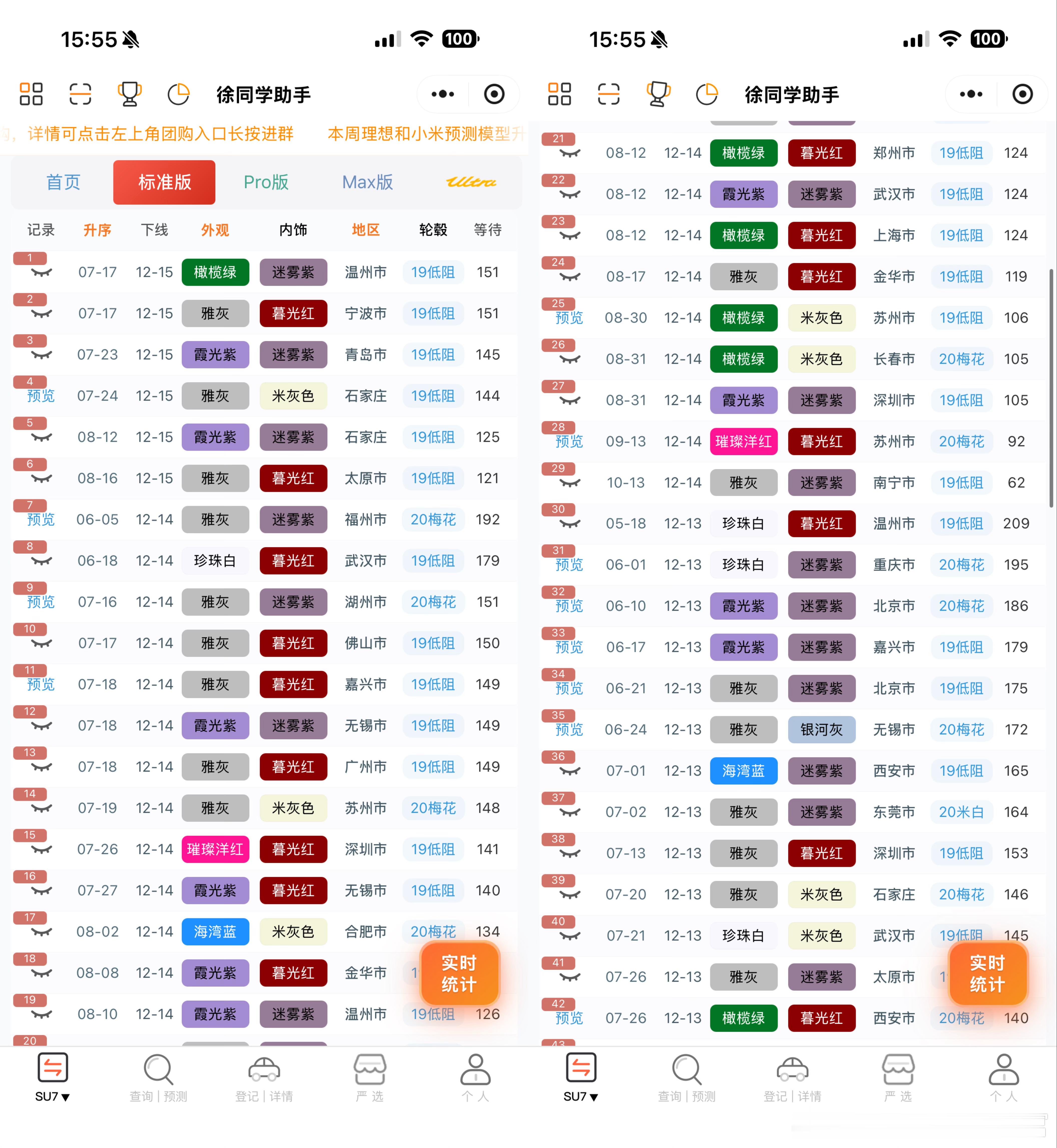Toggle the closed-eye icon on record 1
1057x1148 pixels.
click(x=41, y=273)
